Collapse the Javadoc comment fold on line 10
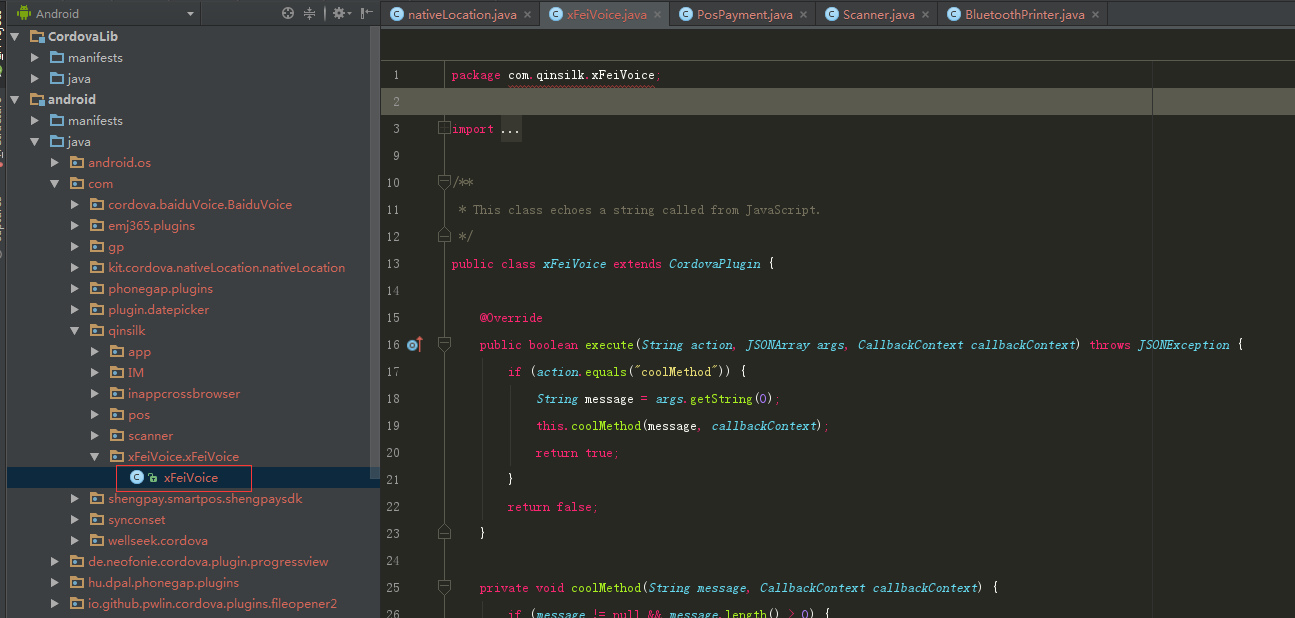This screenshot has width=1295, height=618. point(444,183)
